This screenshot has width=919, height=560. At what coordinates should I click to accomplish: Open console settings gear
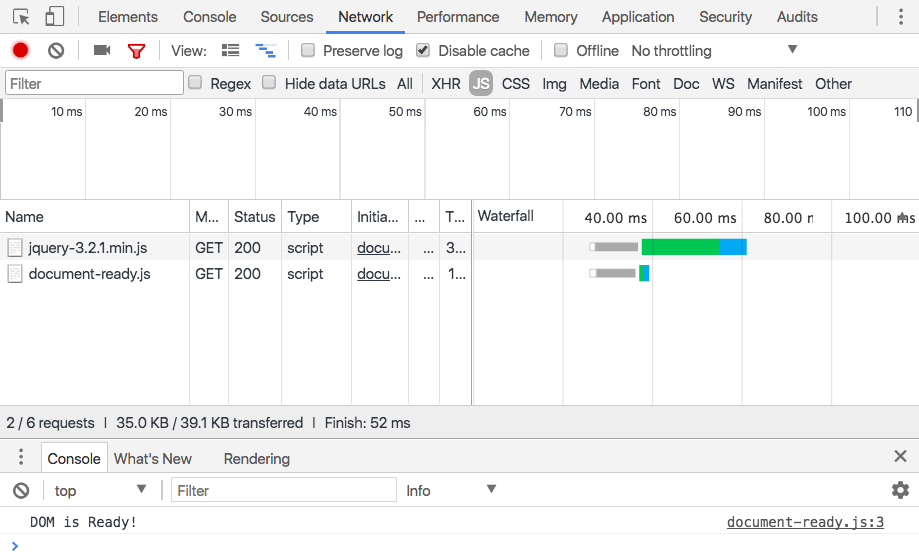coord(900,490)
